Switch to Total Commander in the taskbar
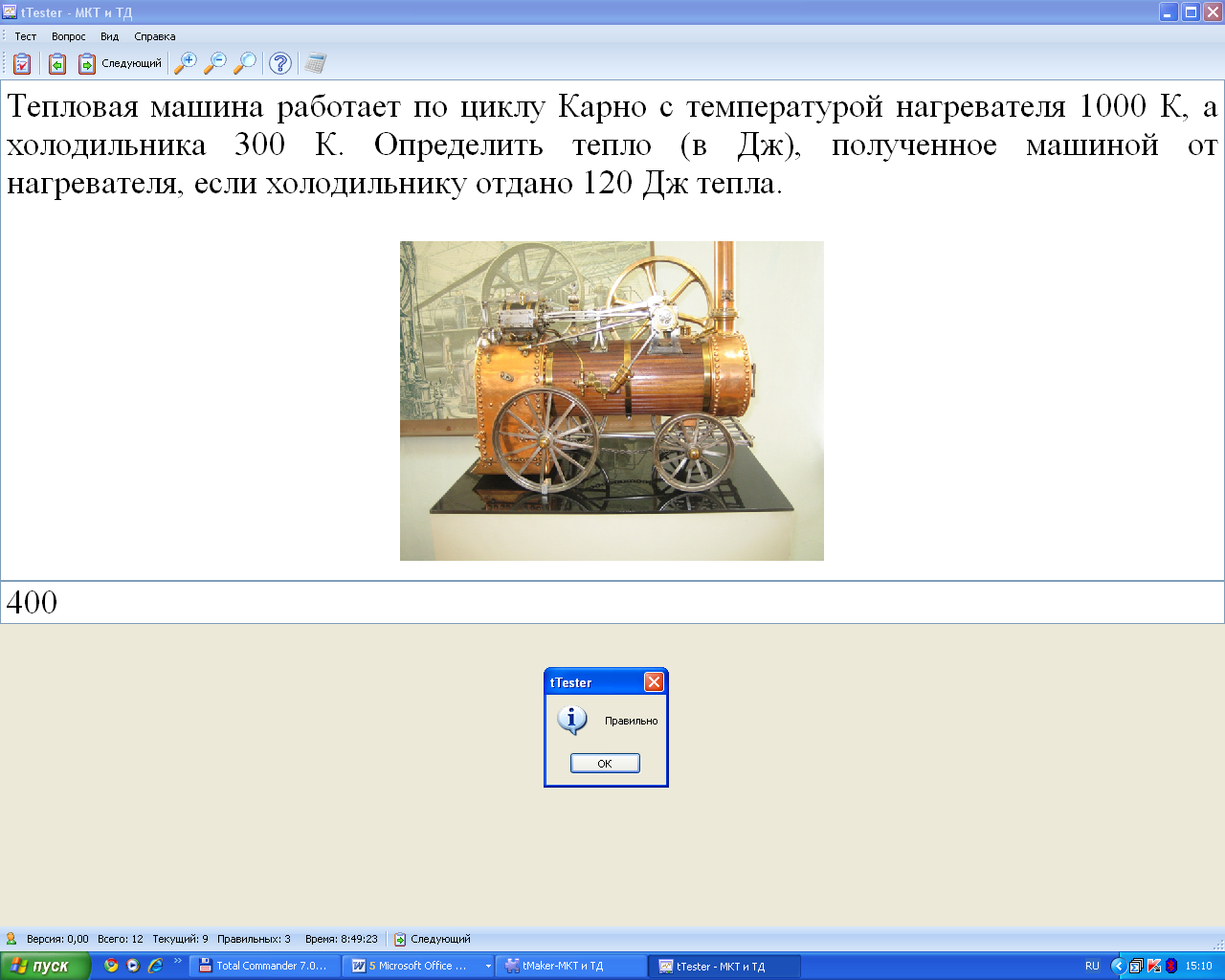This screenshot has width=1225, height=980. coord(265,966)
